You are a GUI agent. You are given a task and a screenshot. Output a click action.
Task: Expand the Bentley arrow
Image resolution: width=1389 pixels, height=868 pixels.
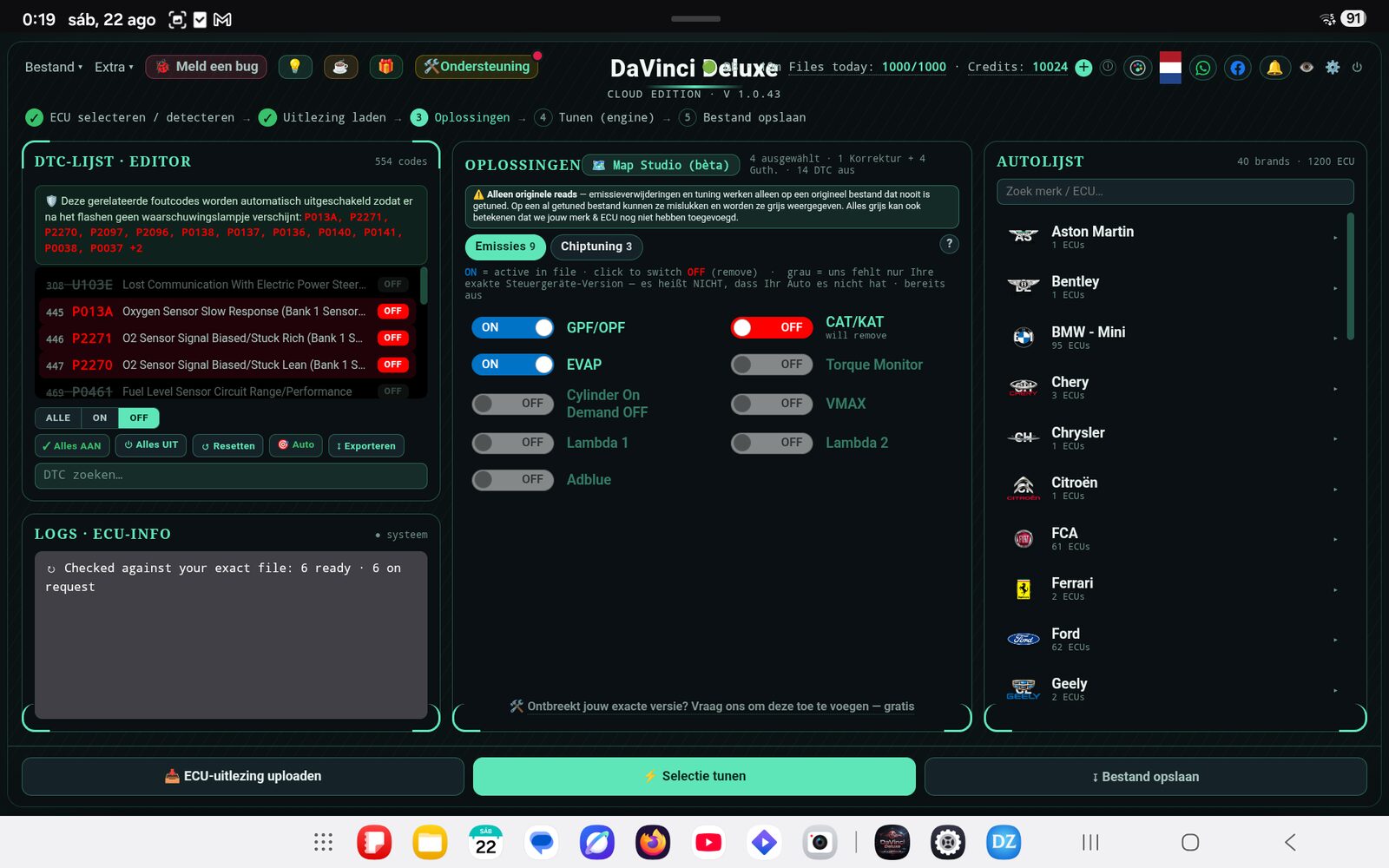1335,288
